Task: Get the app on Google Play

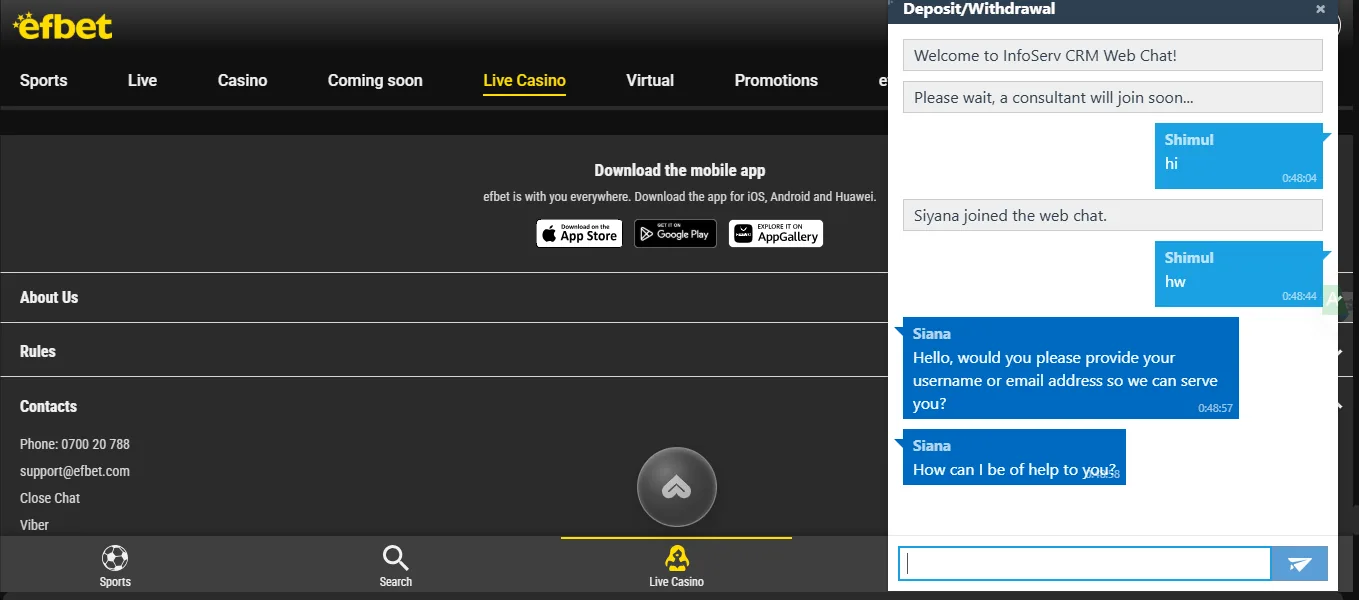Action: [675, 234]
